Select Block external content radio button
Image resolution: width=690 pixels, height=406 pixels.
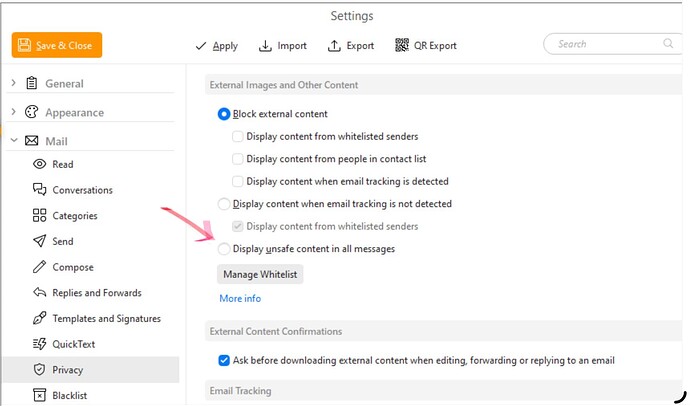[224, 114]
